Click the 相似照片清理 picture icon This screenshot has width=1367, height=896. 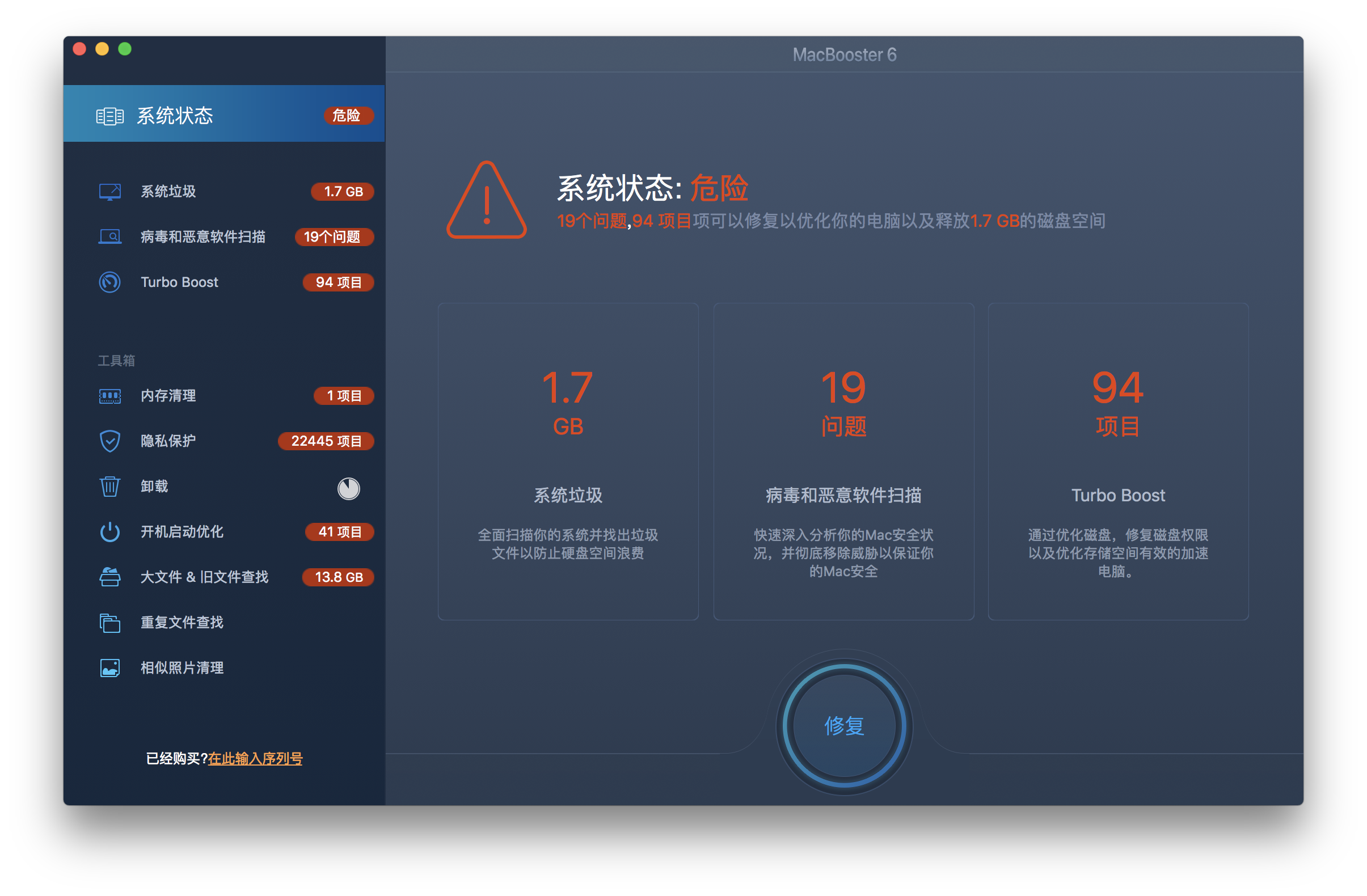(109, 669)
